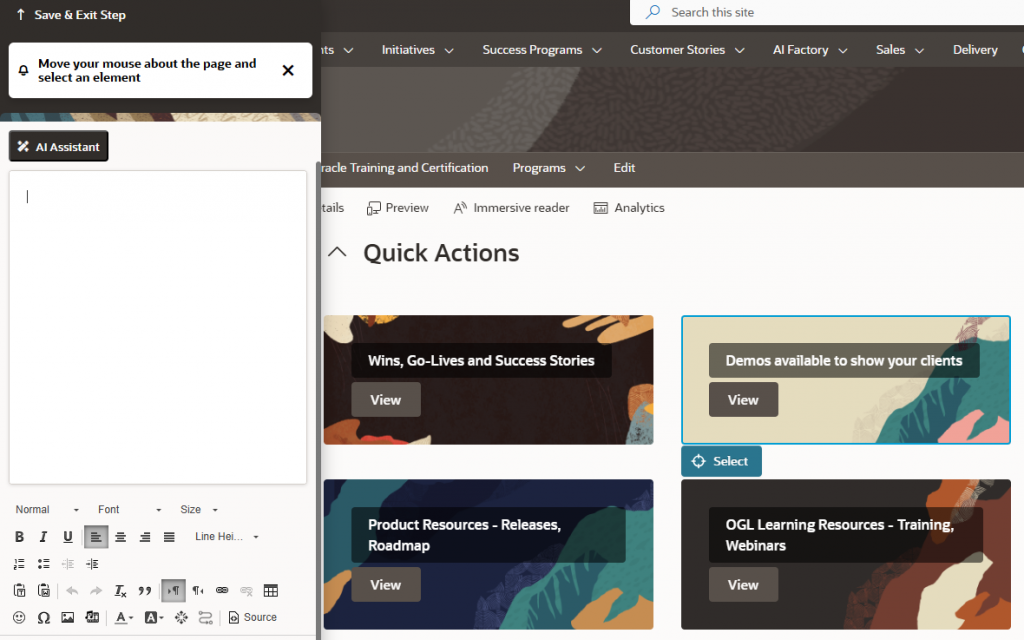Toggle underline formatting in the editor
The image size is (1024, 640).
[67, 537]
